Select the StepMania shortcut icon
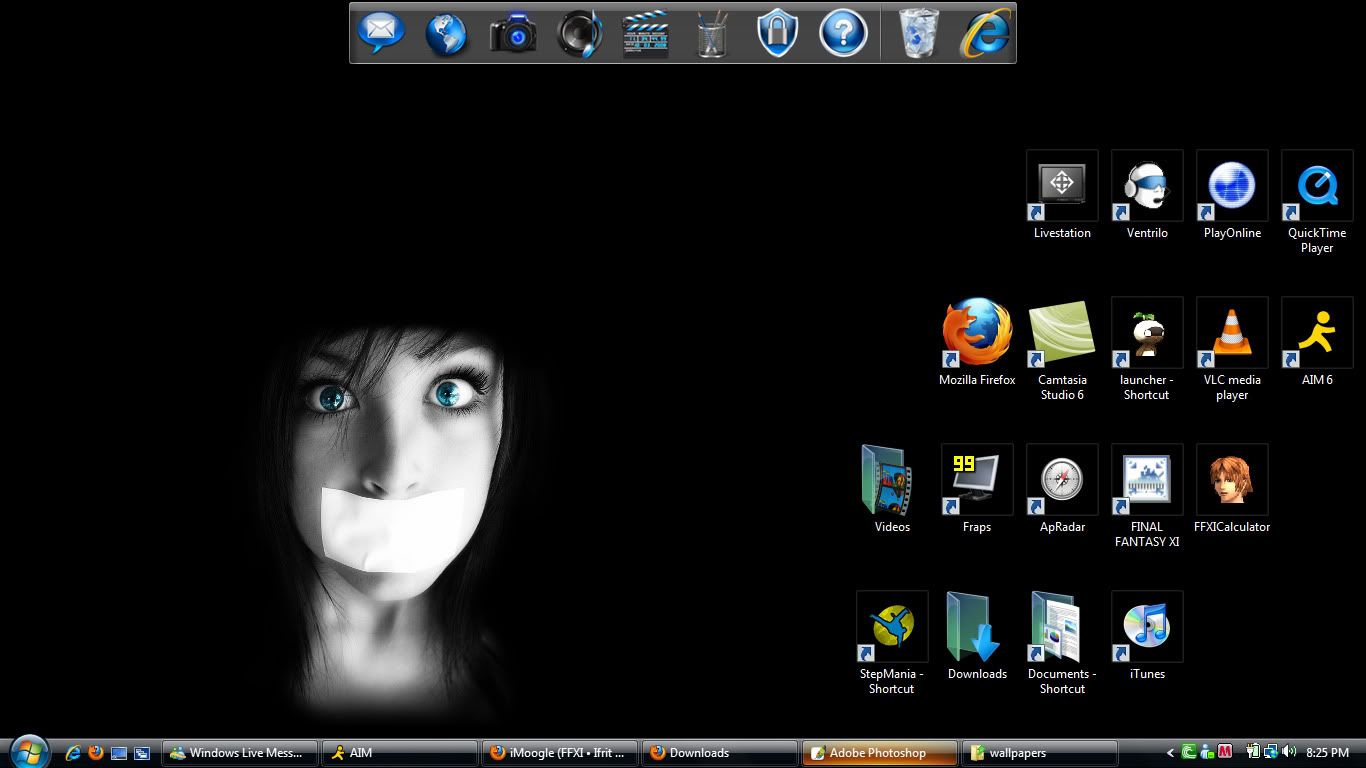This screenshot has width=1366, height=768. coord(892,627)
